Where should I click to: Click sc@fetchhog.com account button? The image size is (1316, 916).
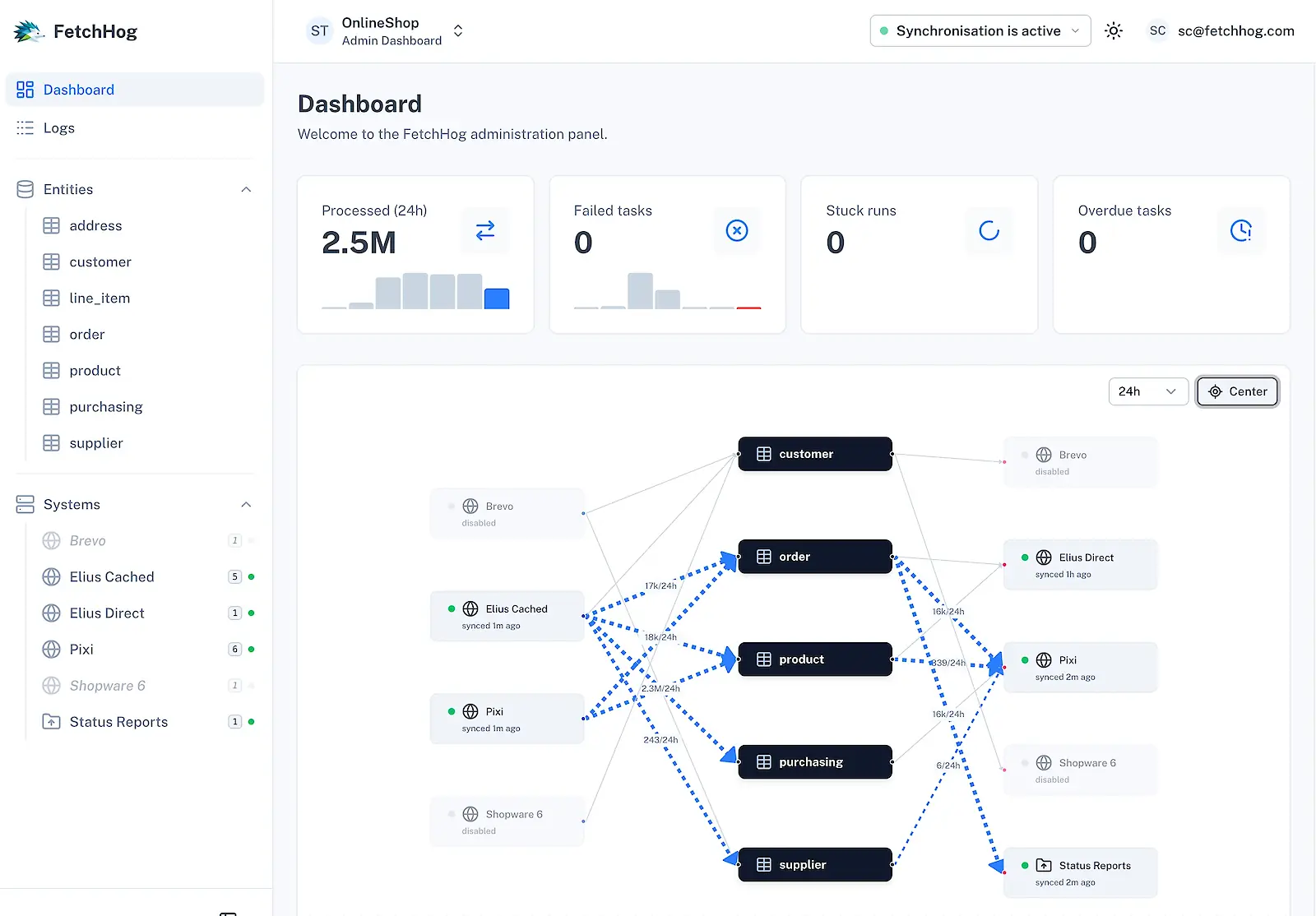click(x=1221, y=31)
